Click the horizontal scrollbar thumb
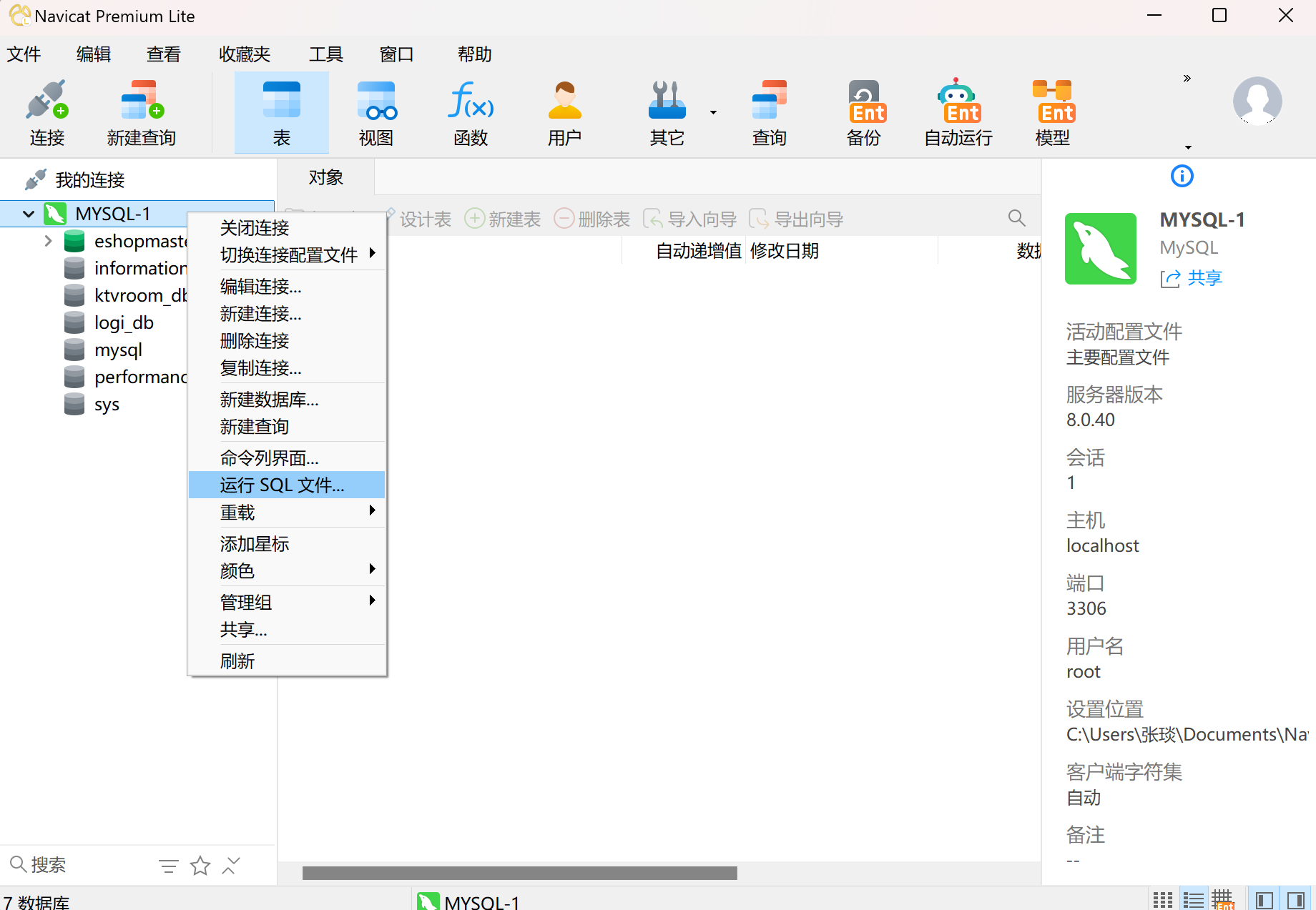This screenshot has height=910, width=1316. (520, 873)
